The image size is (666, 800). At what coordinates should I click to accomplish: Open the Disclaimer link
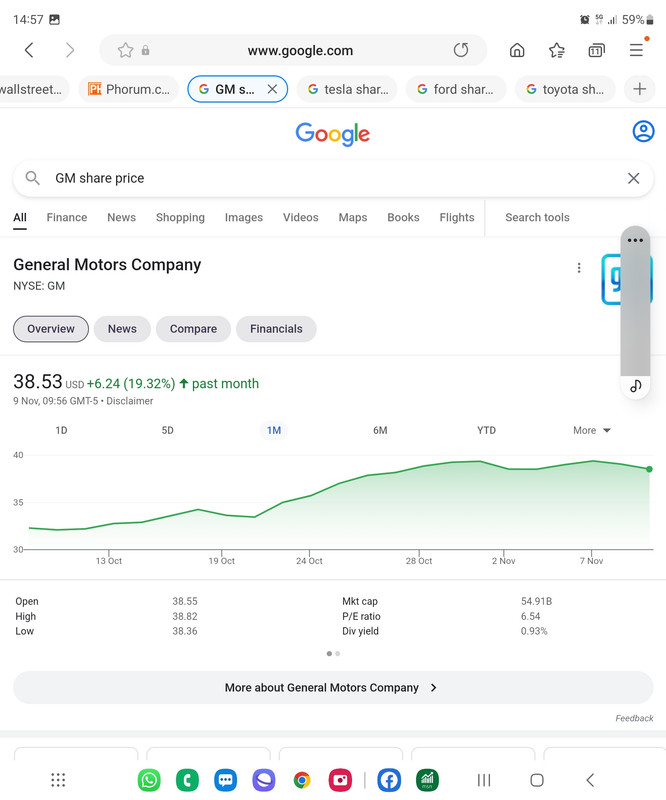(x=130, y=401)
